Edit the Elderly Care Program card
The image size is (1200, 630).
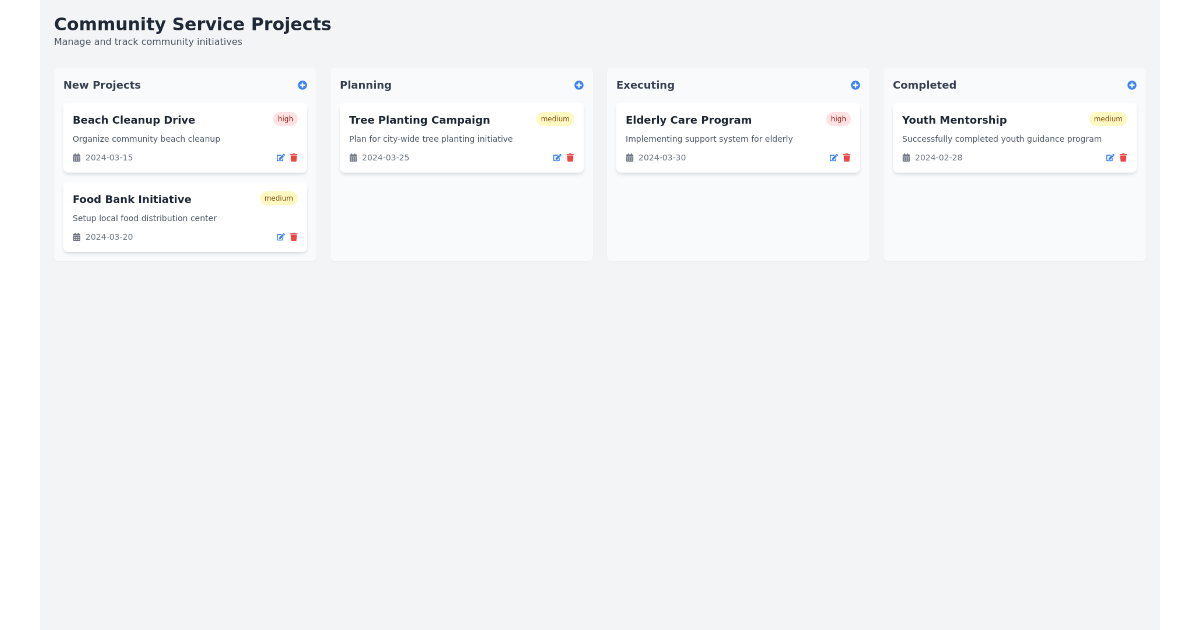click(x=832, y=157)
